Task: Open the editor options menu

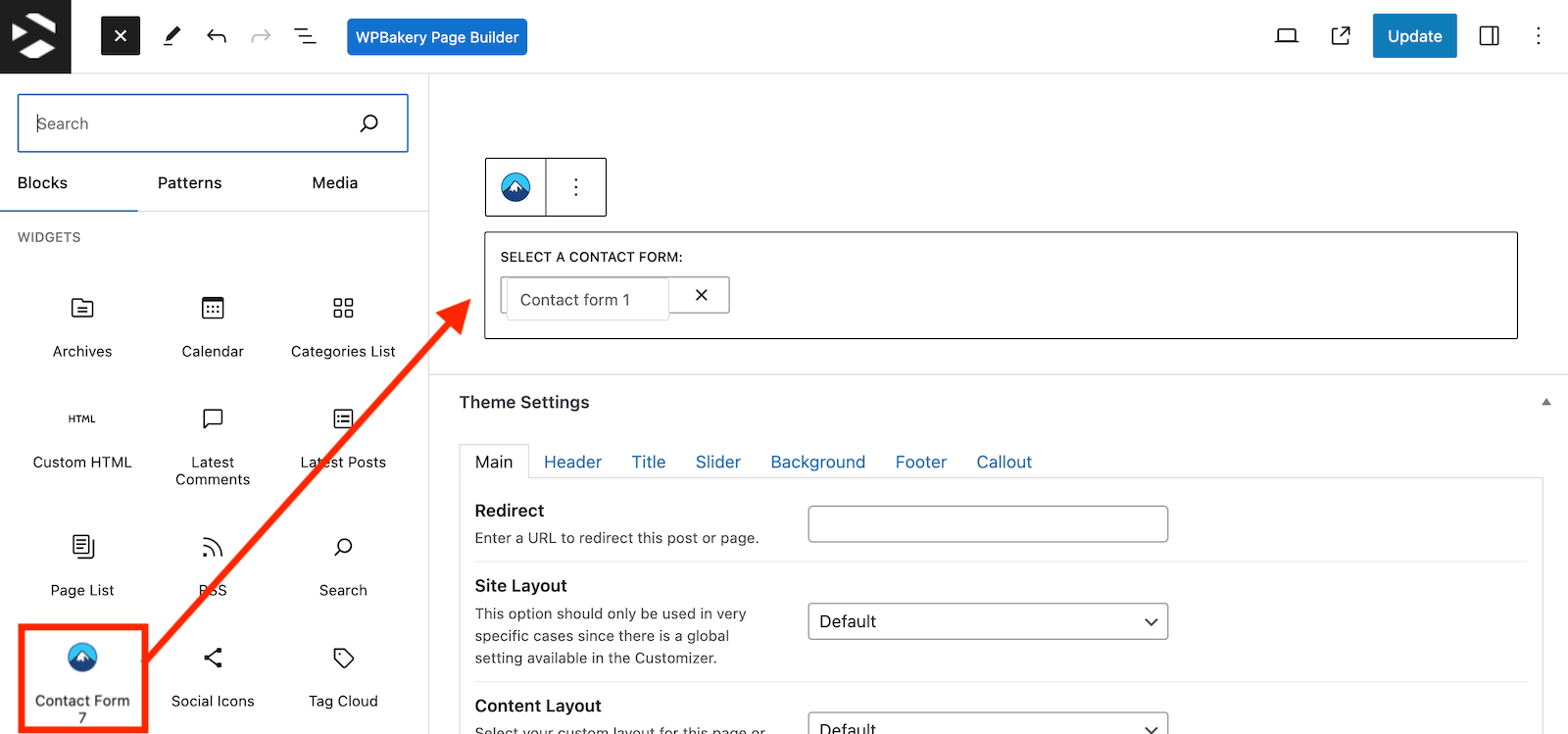Action: [x=1538, y=36]
